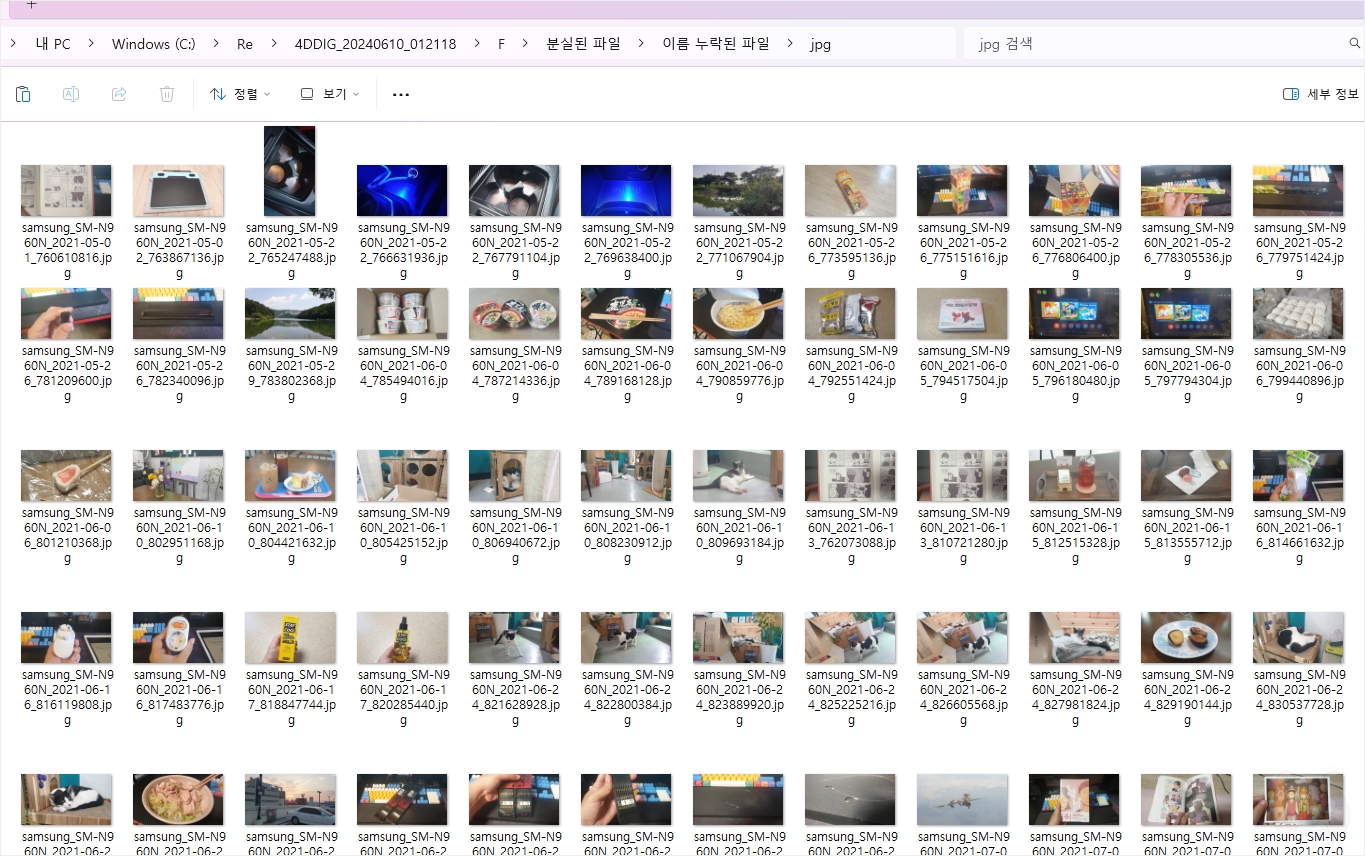Go to the F breadcrumb folder
This screenshot has width=1365, height=856.
click(501, 44)
